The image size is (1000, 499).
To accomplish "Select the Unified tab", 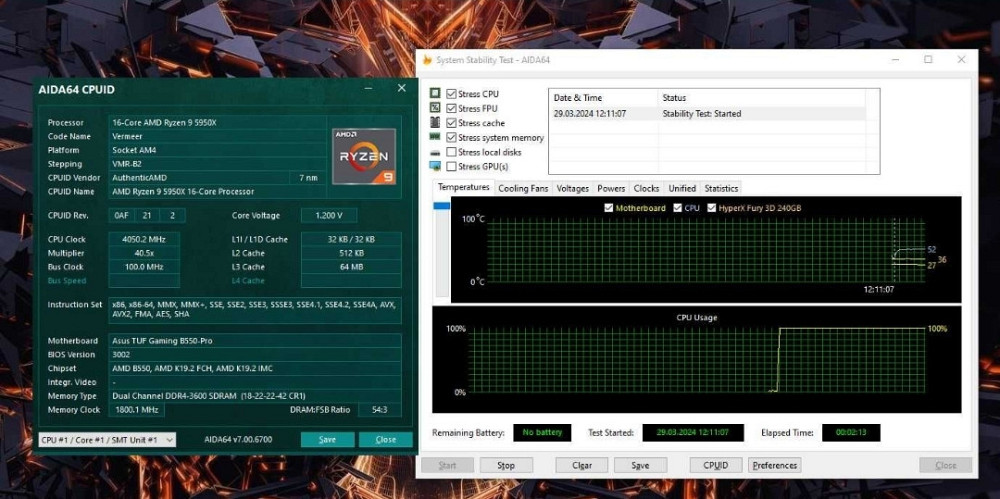I will click(x=682, y=188).
